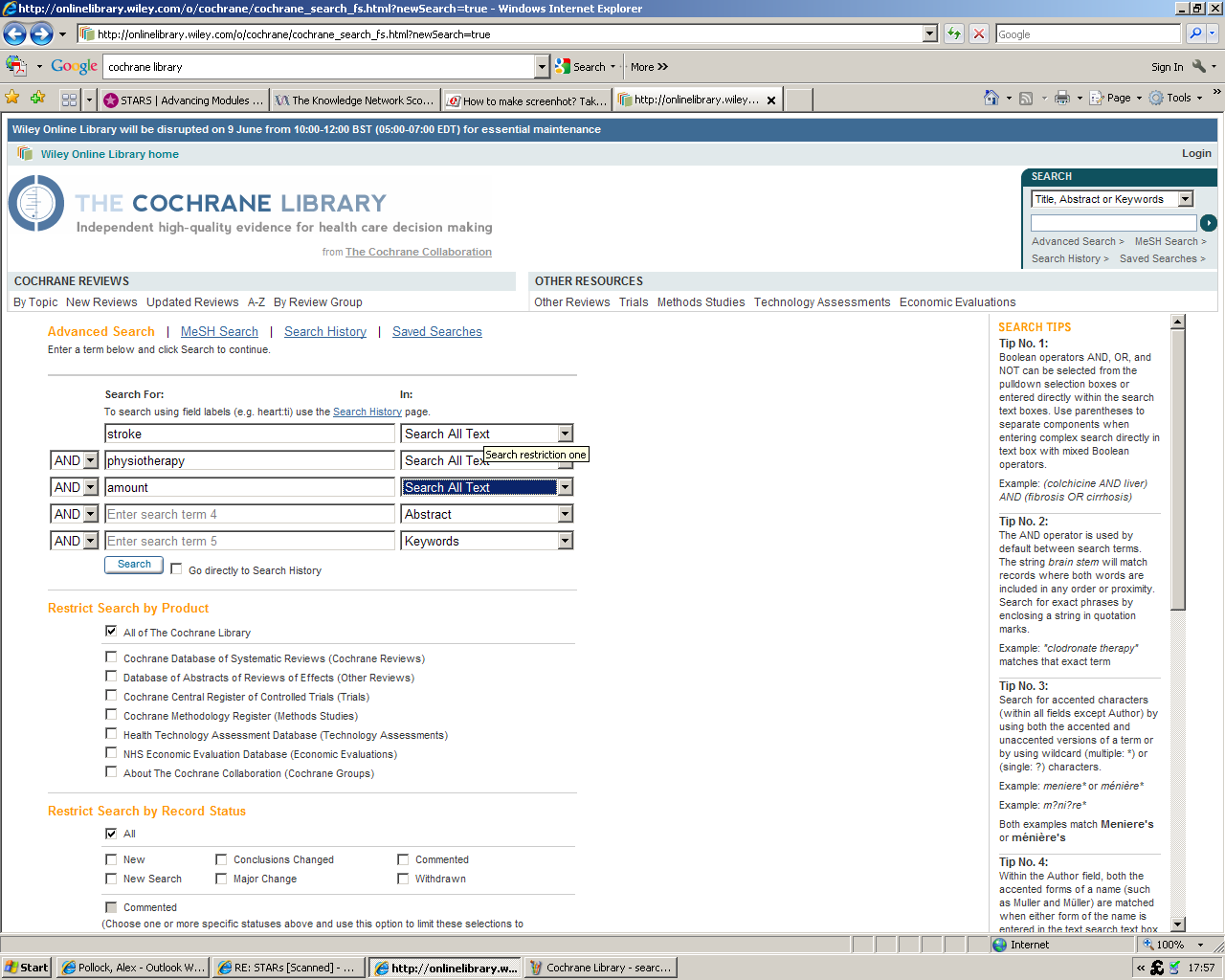
Task: Click the Search Tips scrollbar thumb
Action: click(1178, 469)
